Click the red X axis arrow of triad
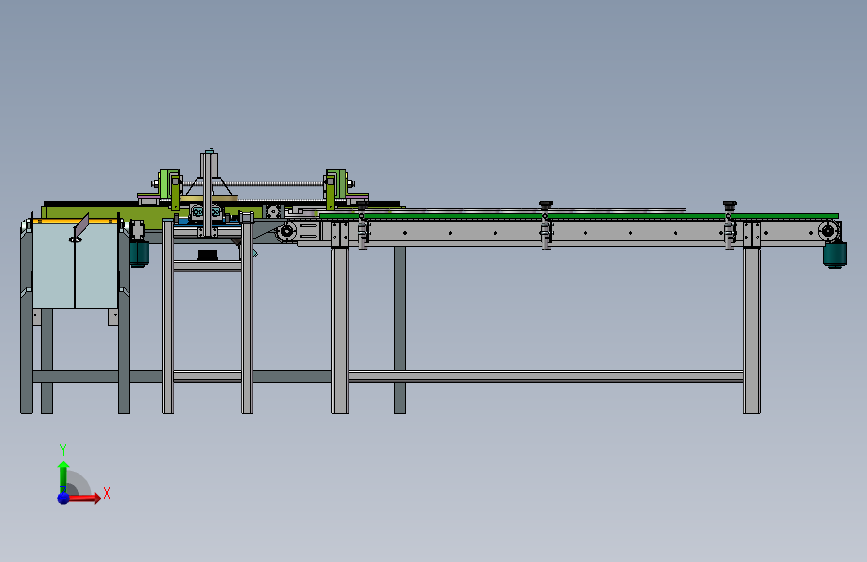The image size is (867, 562). pyautogui.click(x=84, y=498)
